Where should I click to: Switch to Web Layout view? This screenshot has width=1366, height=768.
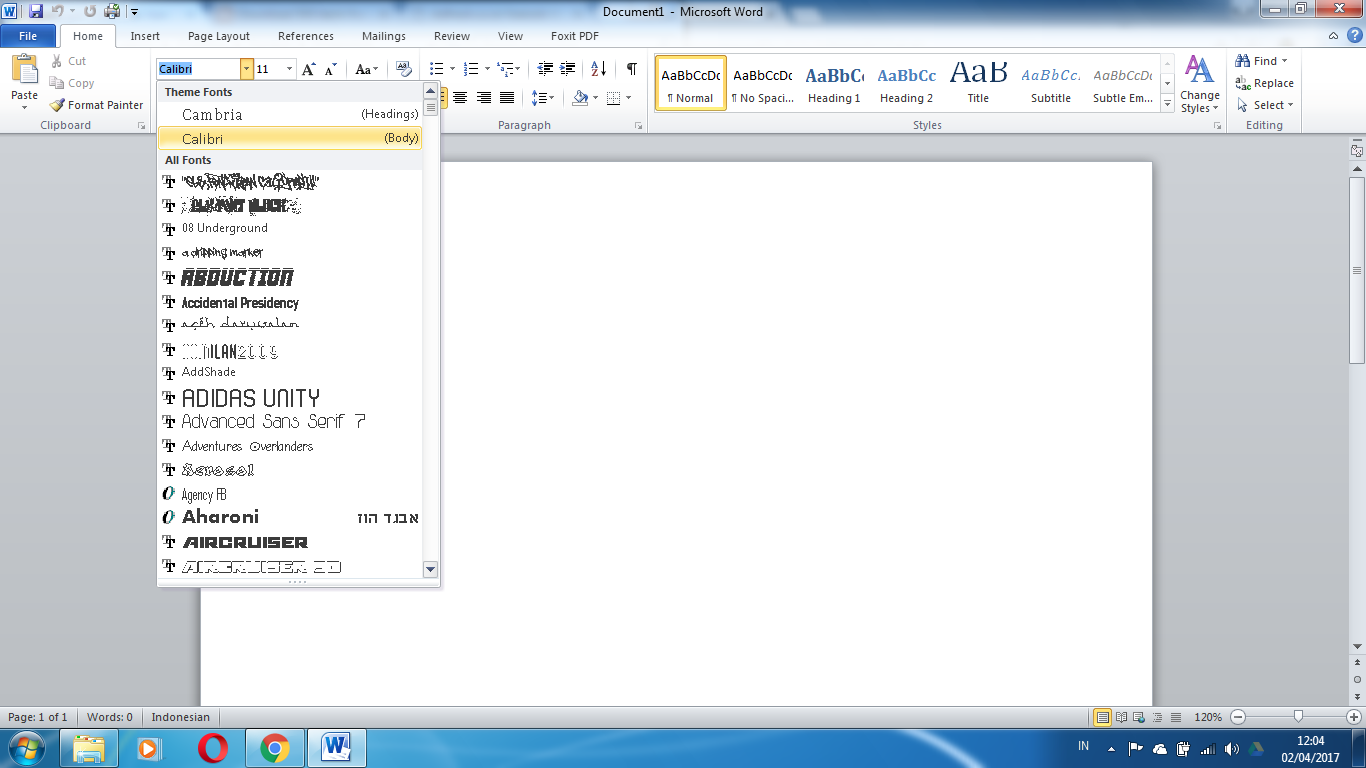pos(1140,717)
